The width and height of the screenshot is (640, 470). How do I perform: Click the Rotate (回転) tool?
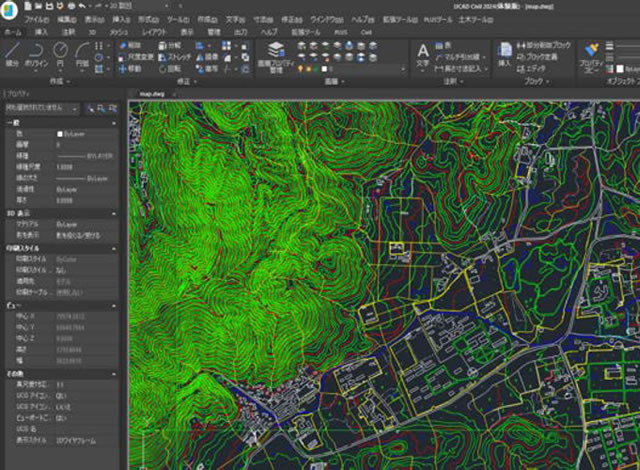click(x=169, y=69)
